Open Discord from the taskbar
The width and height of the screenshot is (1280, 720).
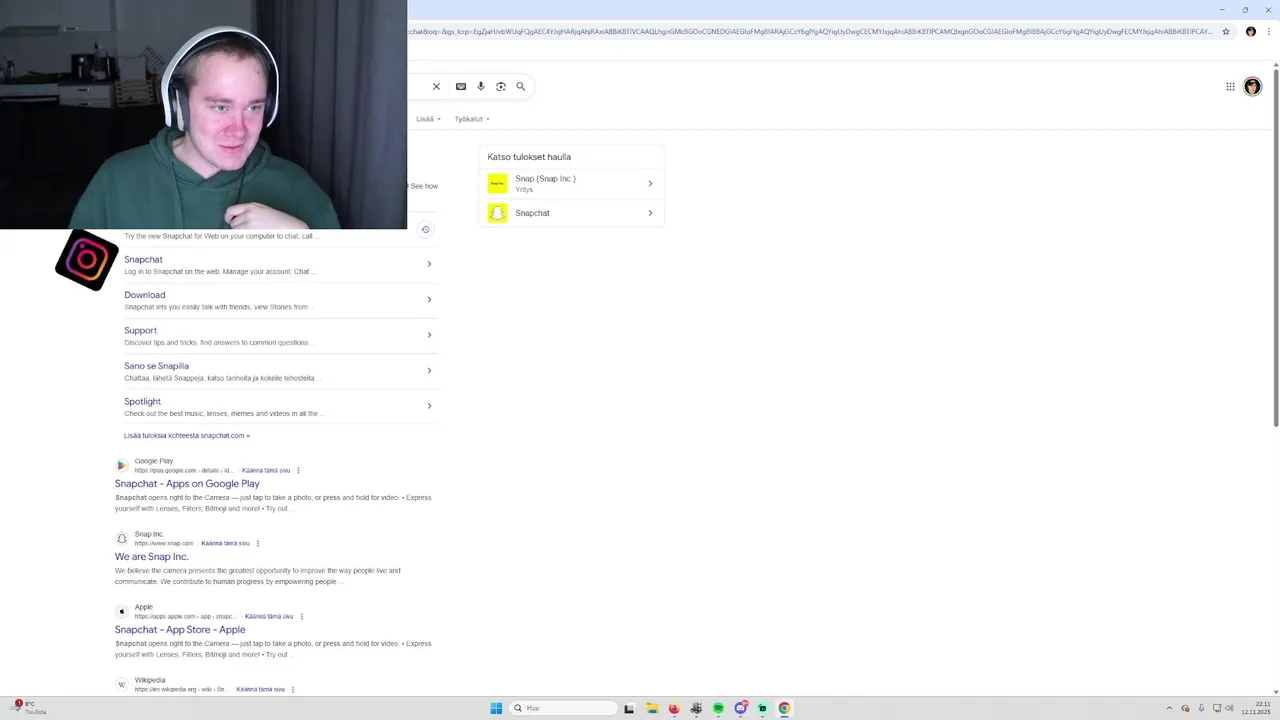(x=740, y=708)
